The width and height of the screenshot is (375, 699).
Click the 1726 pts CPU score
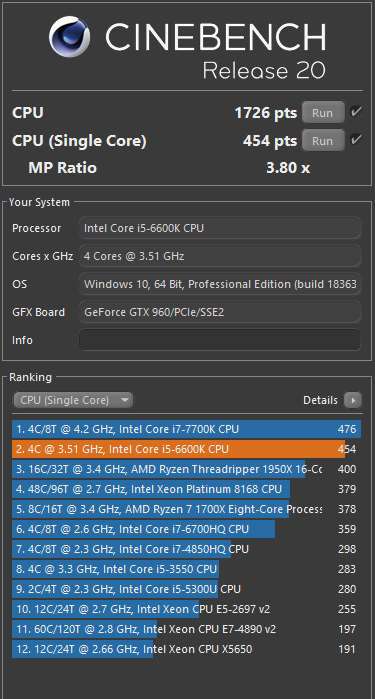266,113
